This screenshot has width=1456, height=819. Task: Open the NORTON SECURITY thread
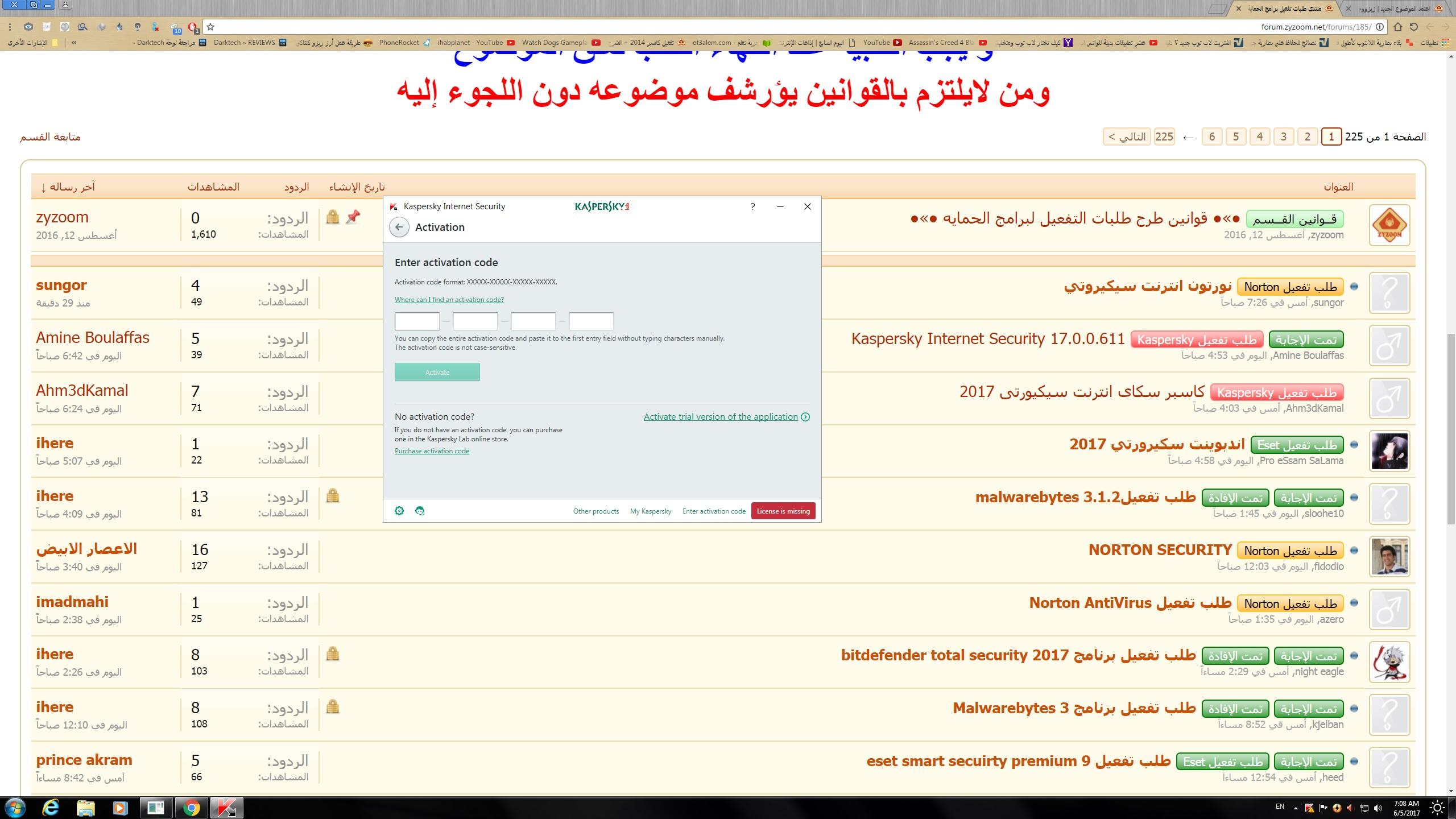click(x=1160, y=550)
